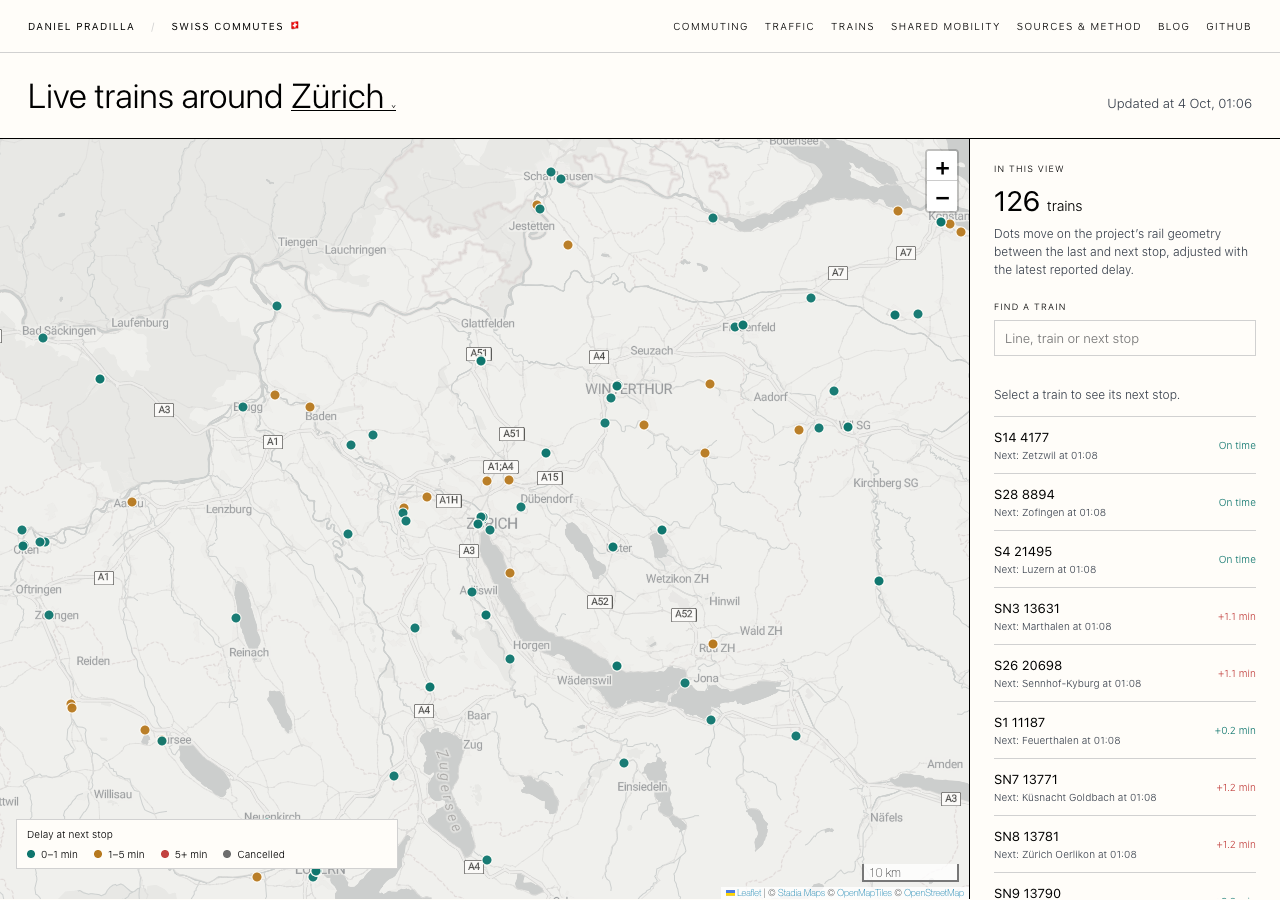Image resolution: width=1280 pixels, height=900 pixels.
Task: Click the green train dot near Reinach
Action: click(x=236, y=618)
